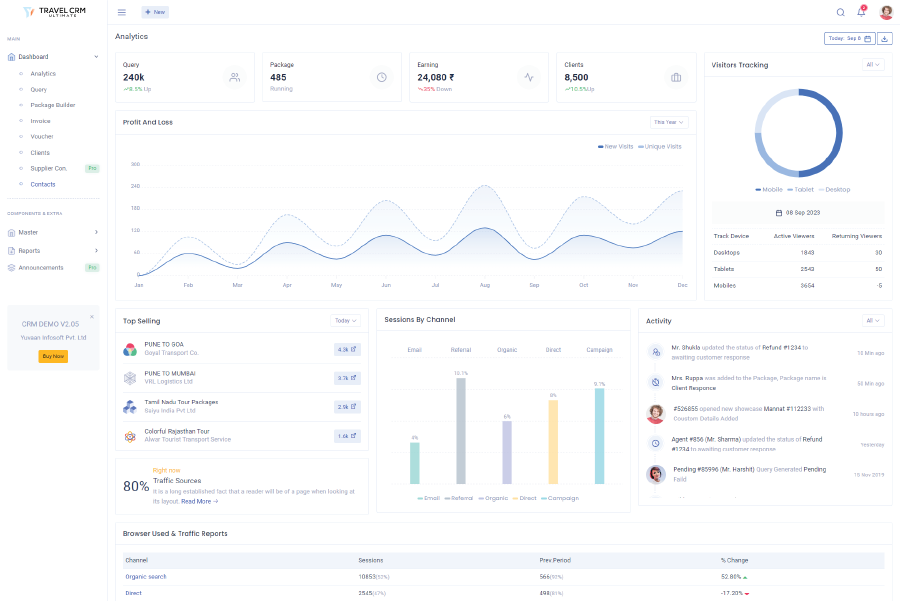900x601 pixels.
Task: Open the notifications bell
Action: (x=861, y=12)
